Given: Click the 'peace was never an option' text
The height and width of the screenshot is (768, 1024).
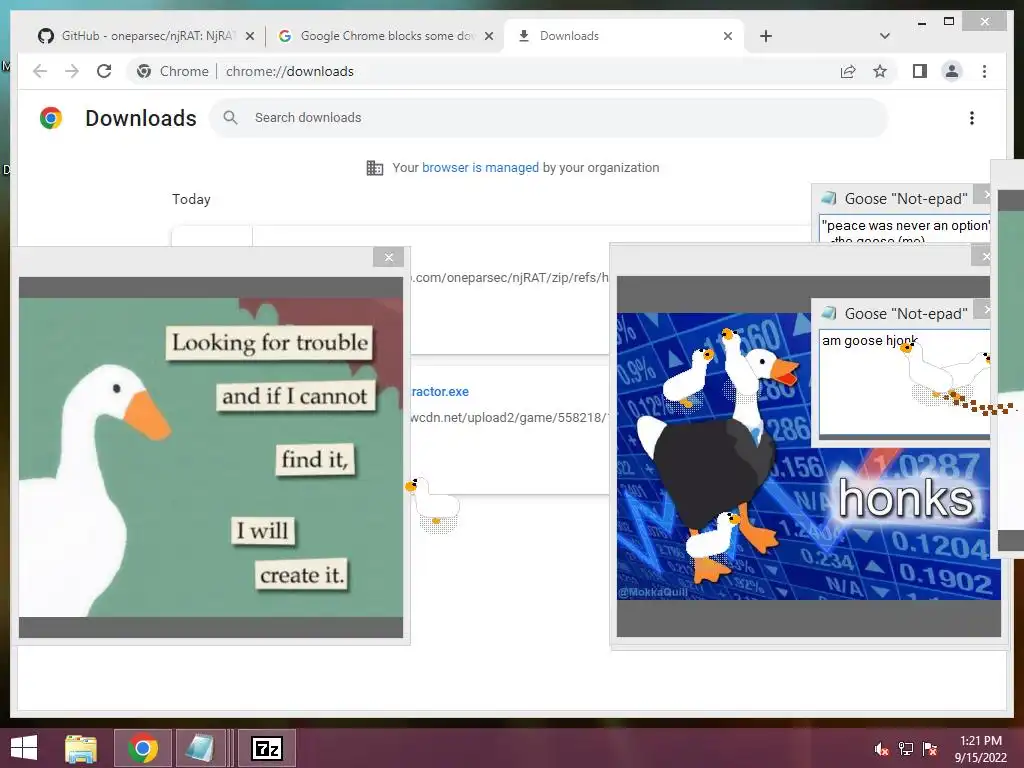Looking at the screenshot, I should click(906, 225).
